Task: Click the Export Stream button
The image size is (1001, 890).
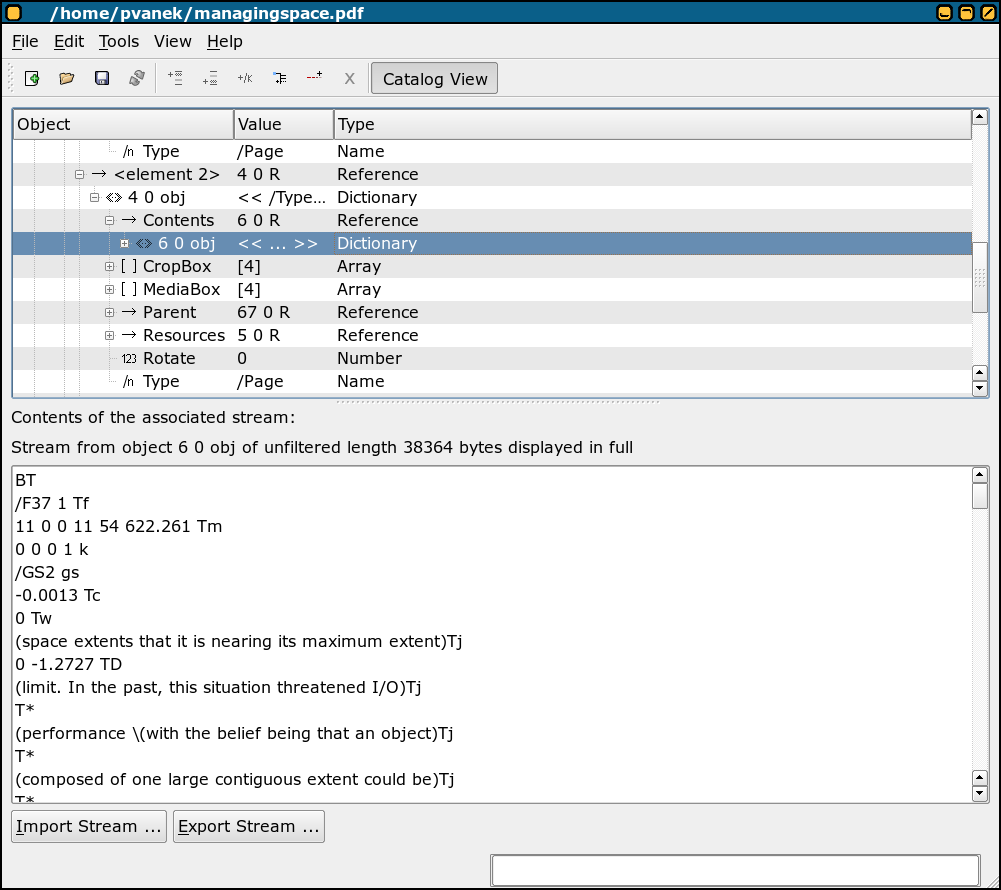Action: coord(249,826)
